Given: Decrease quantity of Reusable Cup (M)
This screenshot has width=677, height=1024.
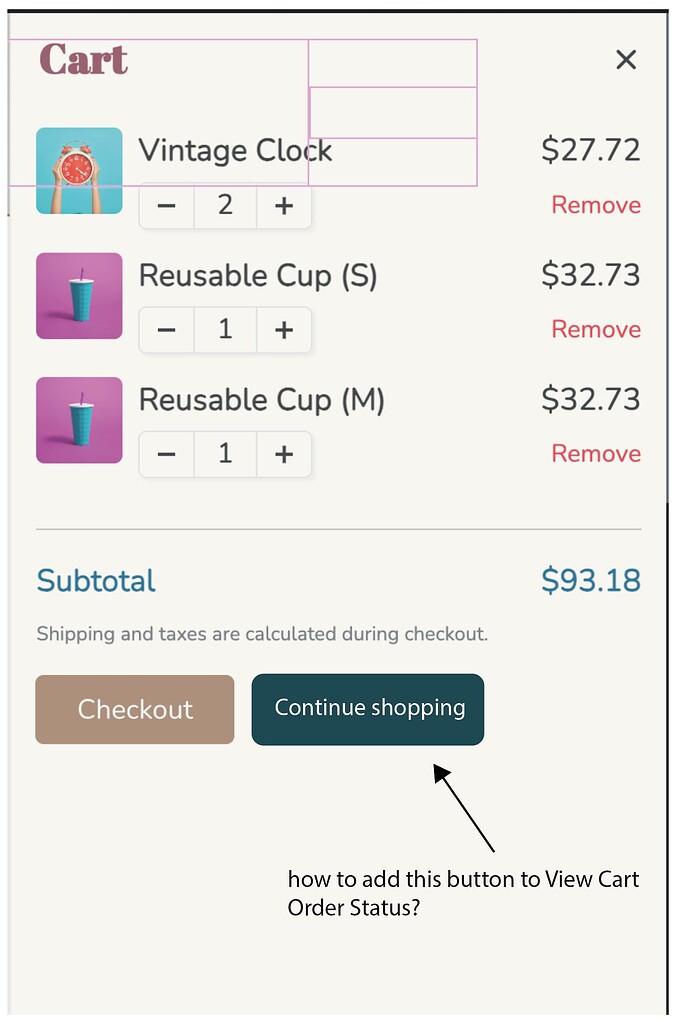Looking at the screenshot, I should [165, 454].
